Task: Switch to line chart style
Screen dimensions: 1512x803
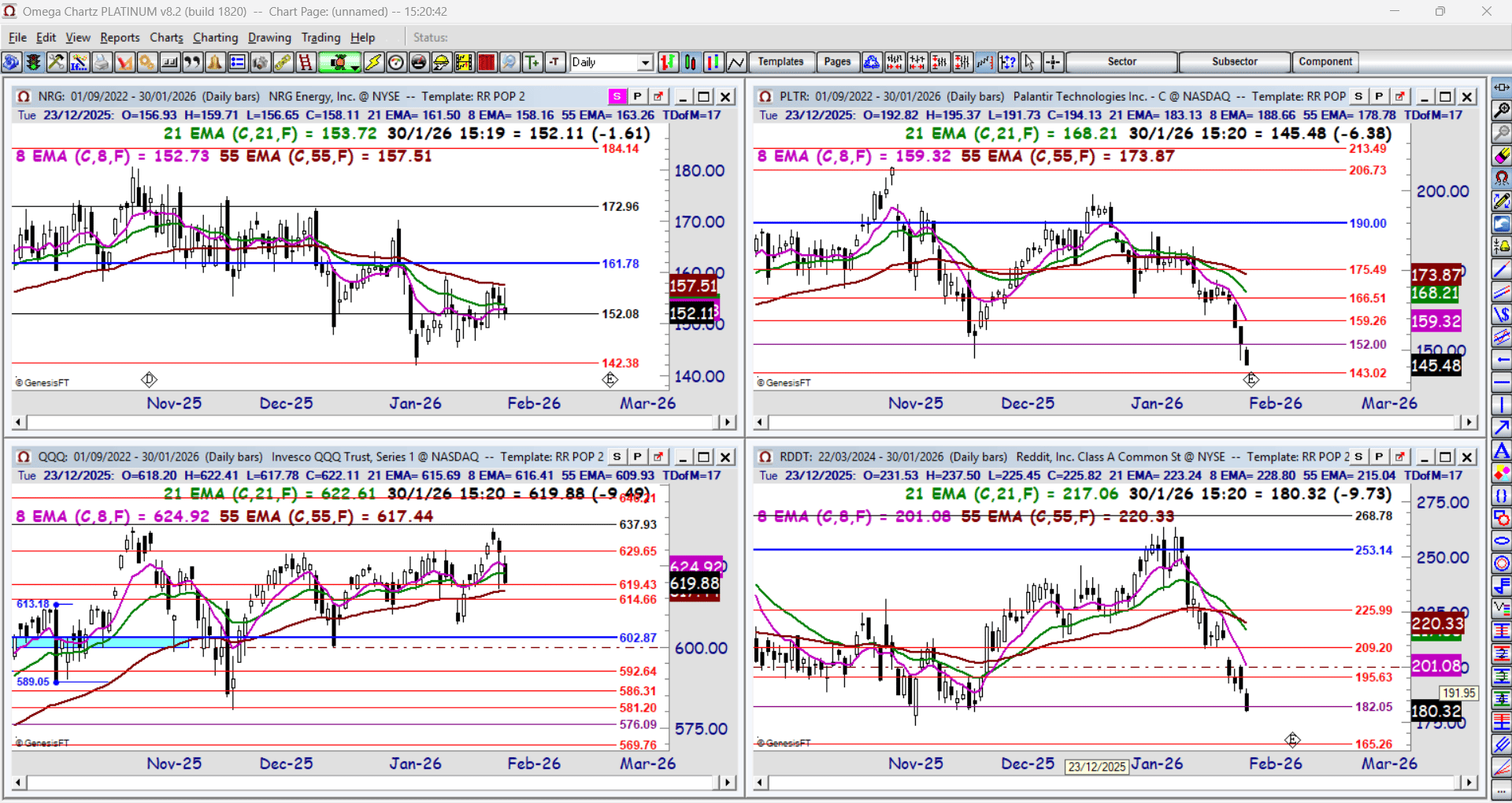Action: (x=736, y=62)
